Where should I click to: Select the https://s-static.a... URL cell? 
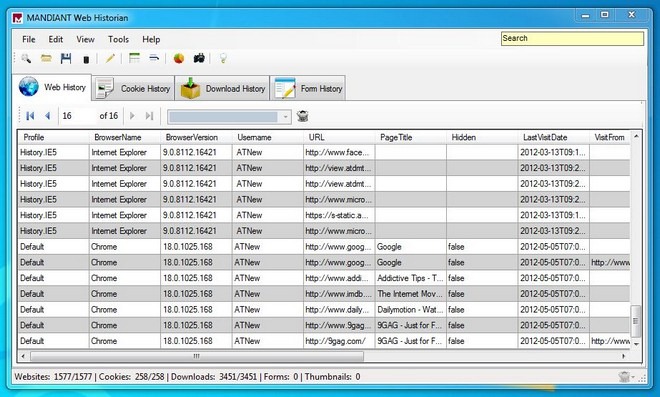[339, 215]
